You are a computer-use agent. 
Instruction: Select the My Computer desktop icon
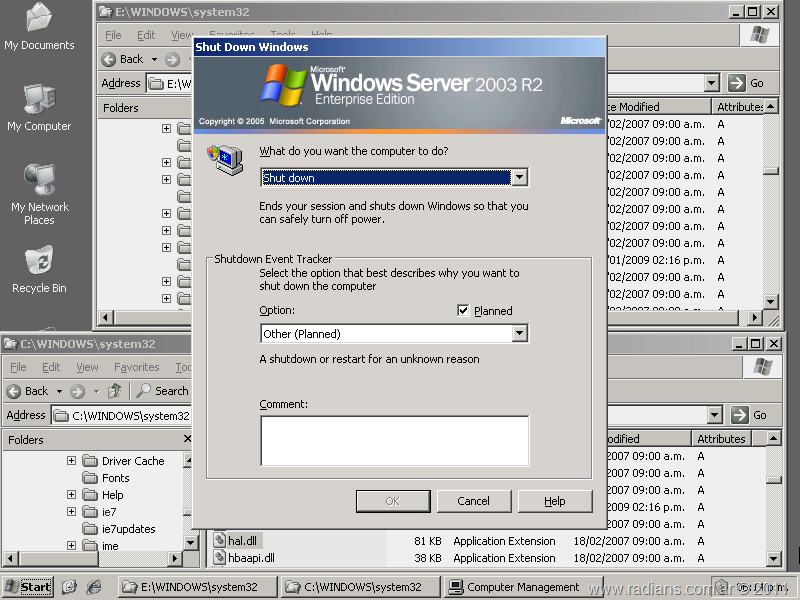click(39, 100)
